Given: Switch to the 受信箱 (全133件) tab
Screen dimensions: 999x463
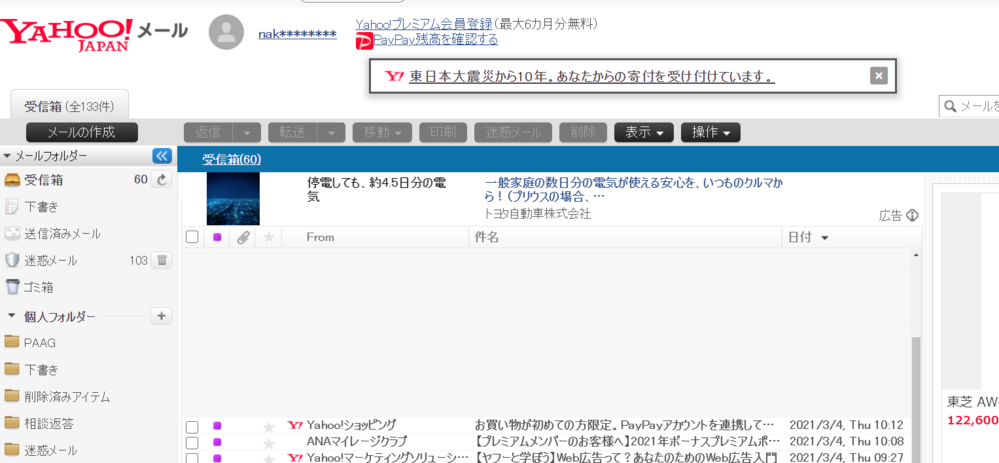Looking at the screenshot, I should [70, 105].
